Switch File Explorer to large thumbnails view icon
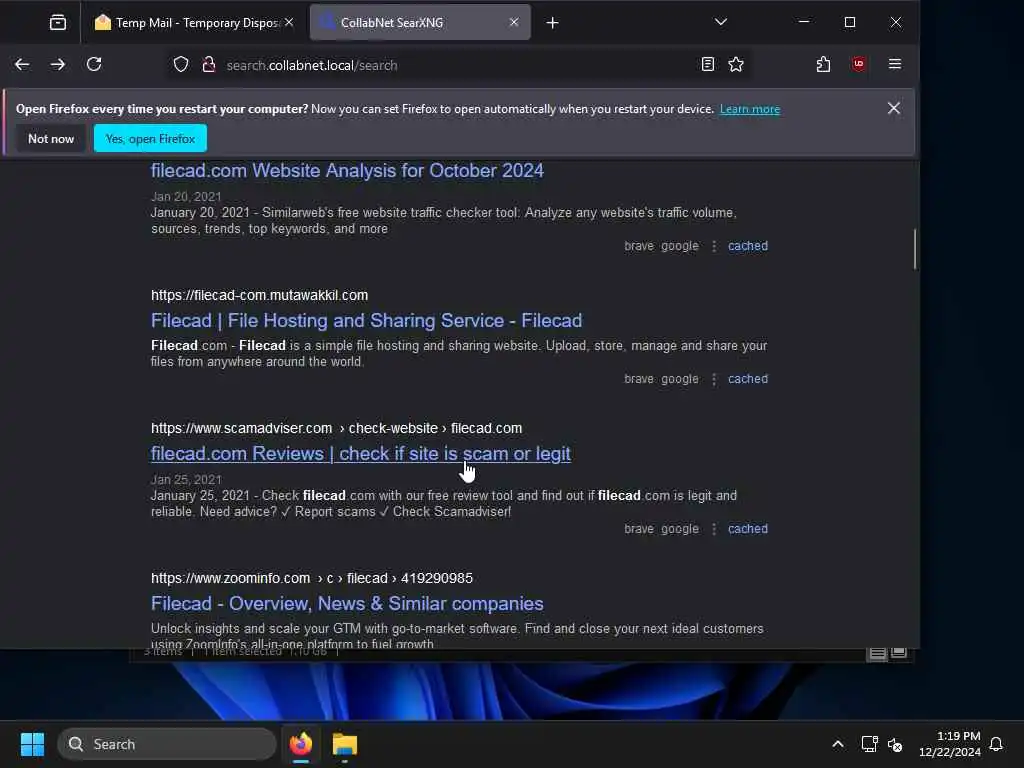1024x768 pixels. [899, 654]
